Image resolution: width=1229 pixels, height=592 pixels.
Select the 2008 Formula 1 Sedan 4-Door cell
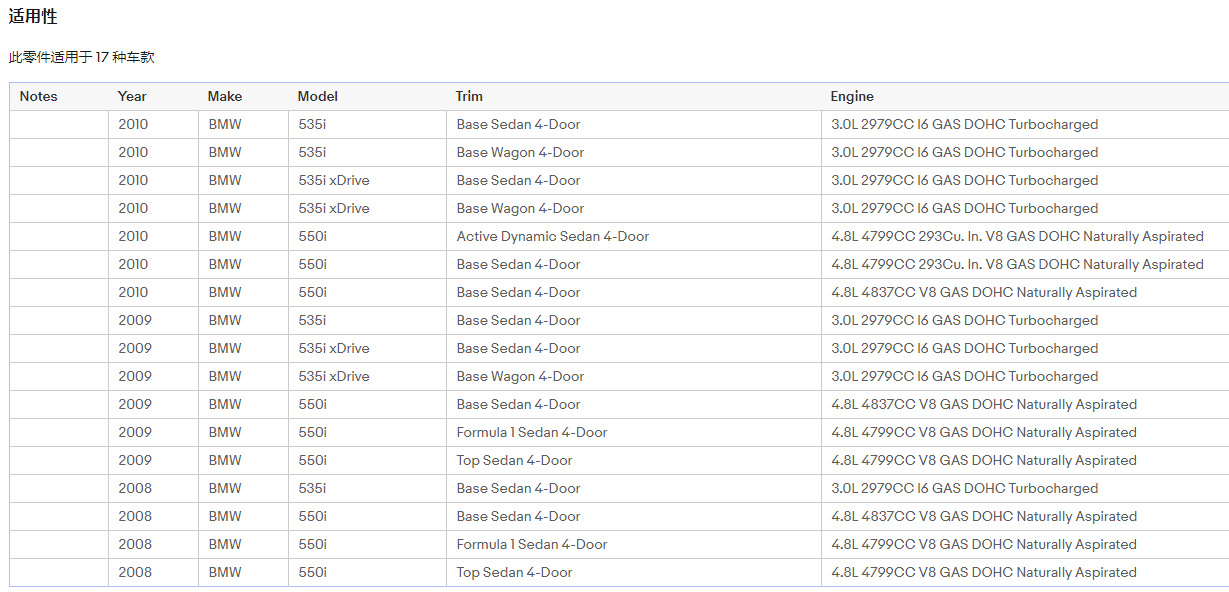[532, 545]
